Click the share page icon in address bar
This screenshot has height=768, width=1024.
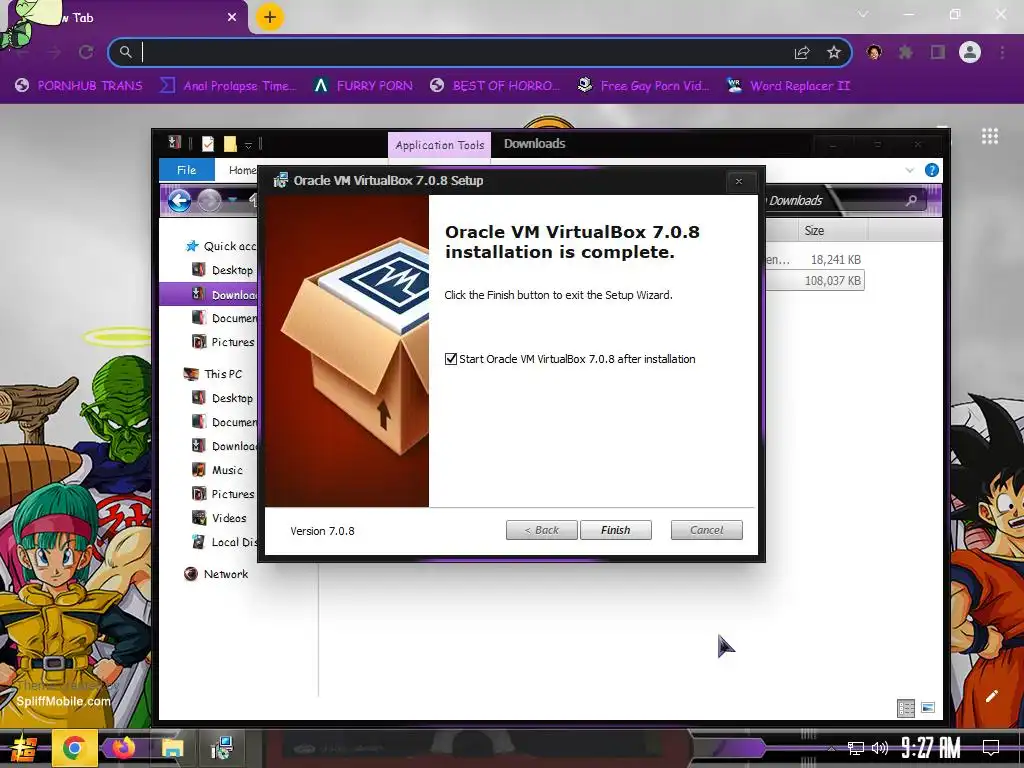[x=802, y=52]
